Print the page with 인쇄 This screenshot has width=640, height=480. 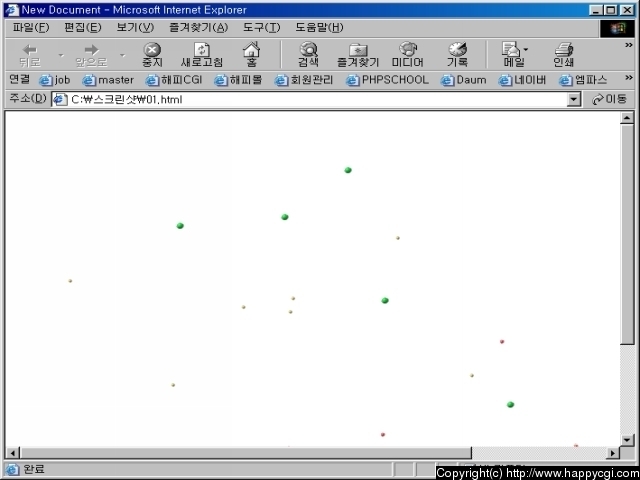[x=564, y=55]
